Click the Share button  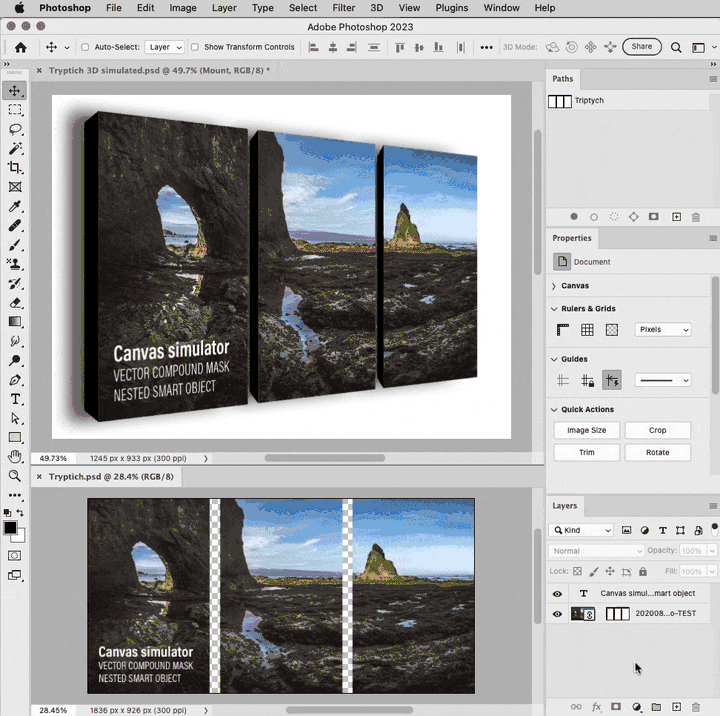coord(641,46)
